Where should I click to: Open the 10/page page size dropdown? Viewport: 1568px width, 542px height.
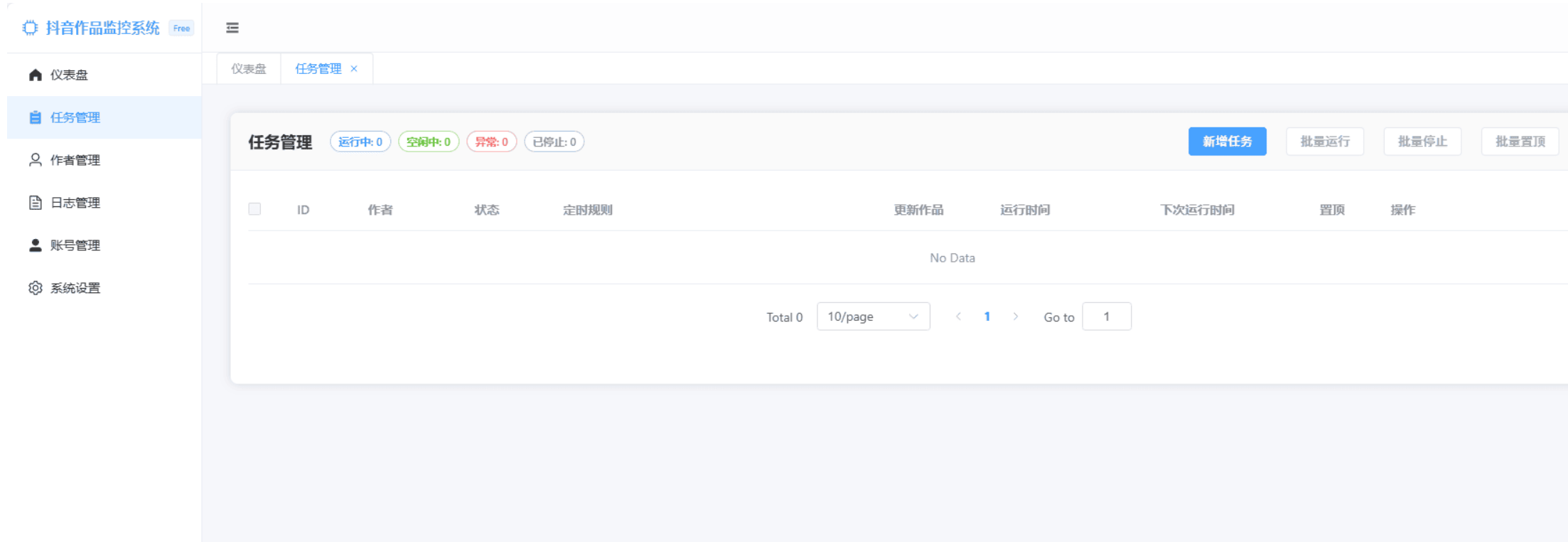click(873, 317)
